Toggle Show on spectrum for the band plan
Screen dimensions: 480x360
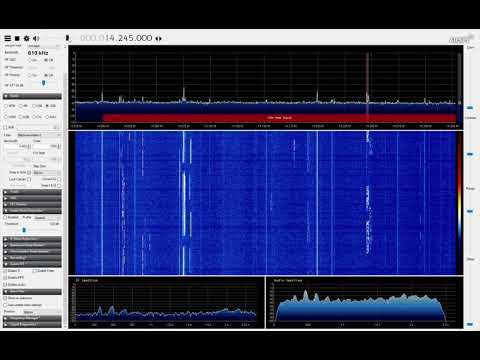click(5, 298)
